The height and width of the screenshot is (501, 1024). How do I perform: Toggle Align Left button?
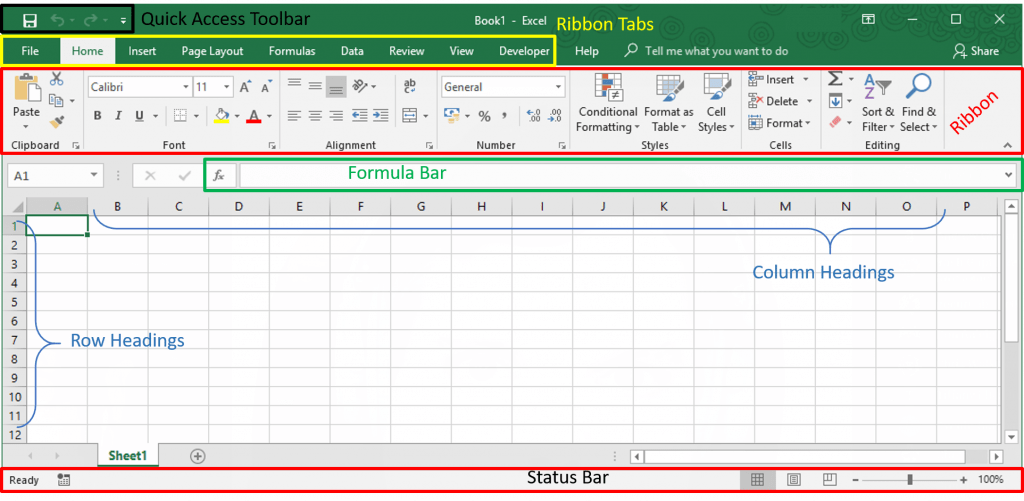tap(295, 116)
